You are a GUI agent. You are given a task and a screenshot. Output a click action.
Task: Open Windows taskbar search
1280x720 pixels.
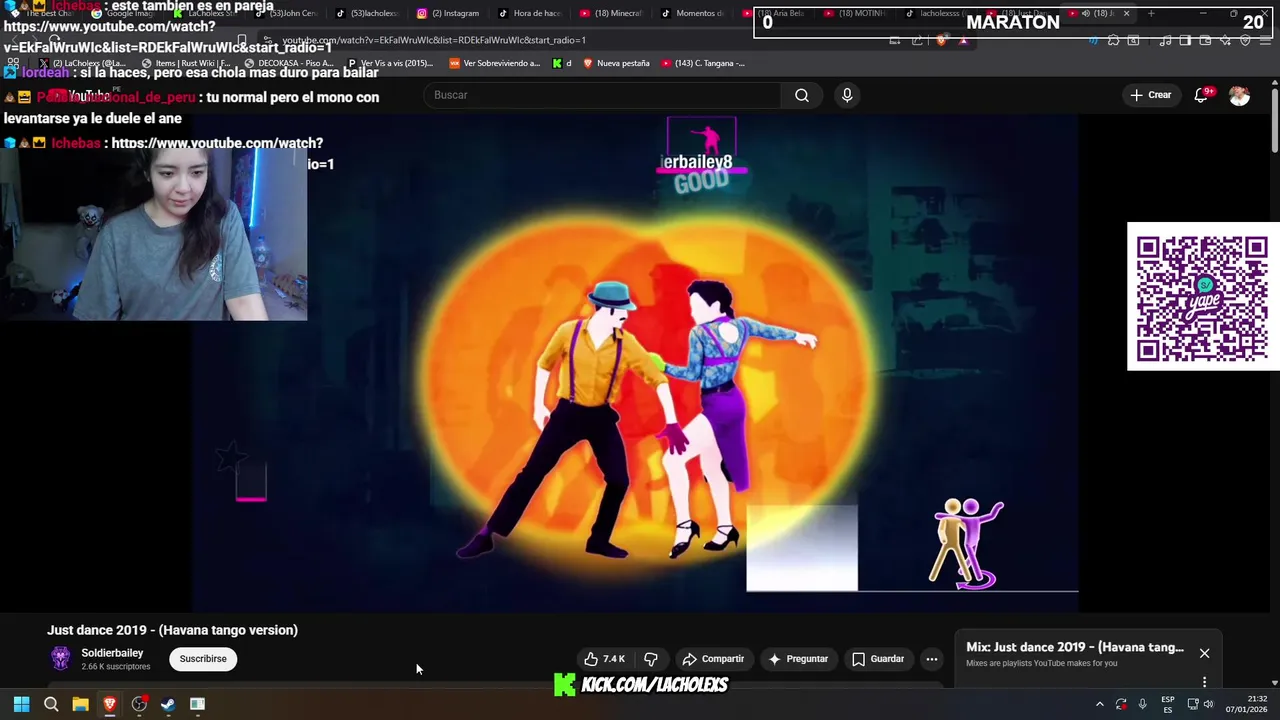[51, 704]
